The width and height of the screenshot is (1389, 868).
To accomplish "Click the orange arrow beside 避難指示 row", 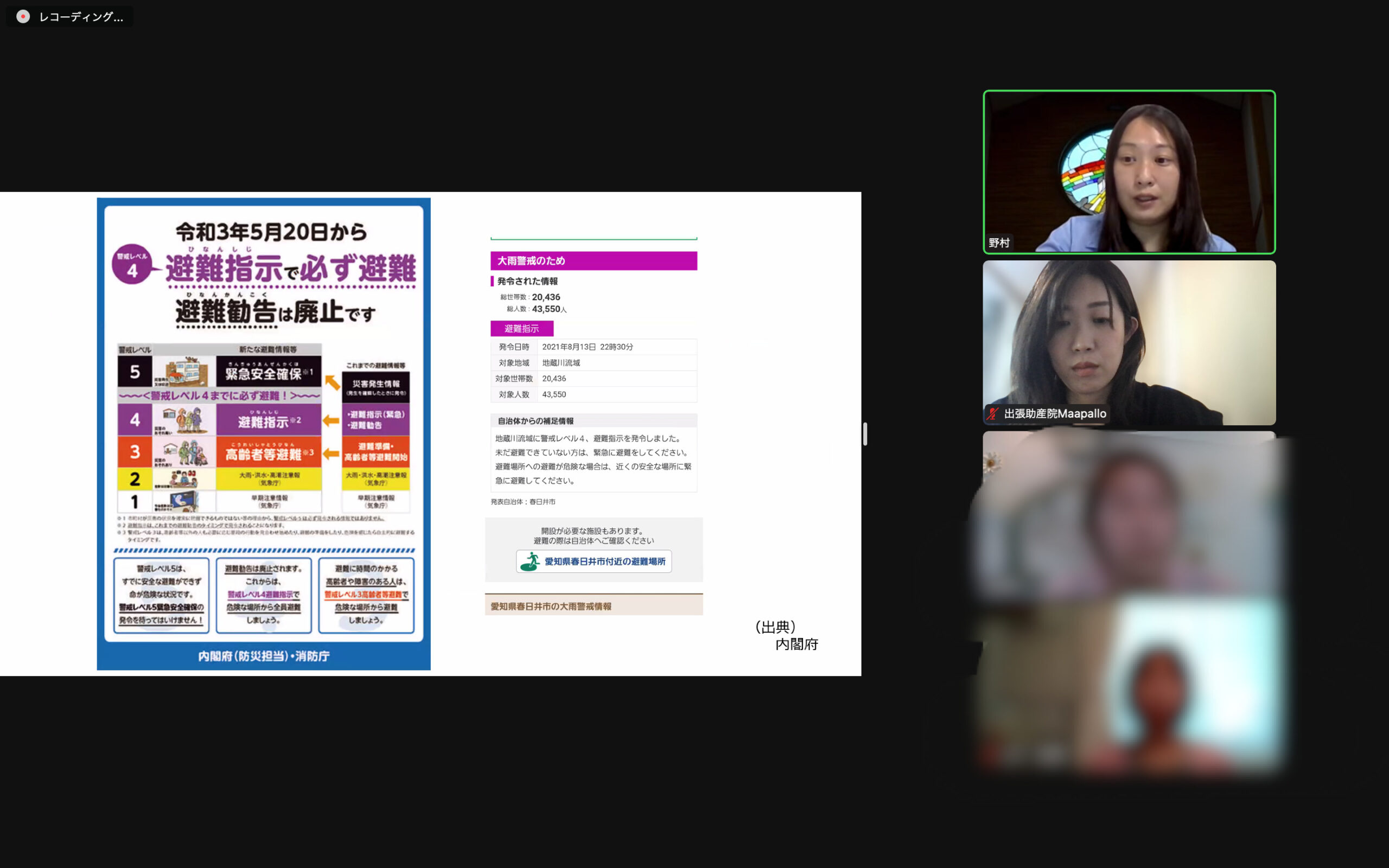I will pyautogui.click(x=330, y=421).
